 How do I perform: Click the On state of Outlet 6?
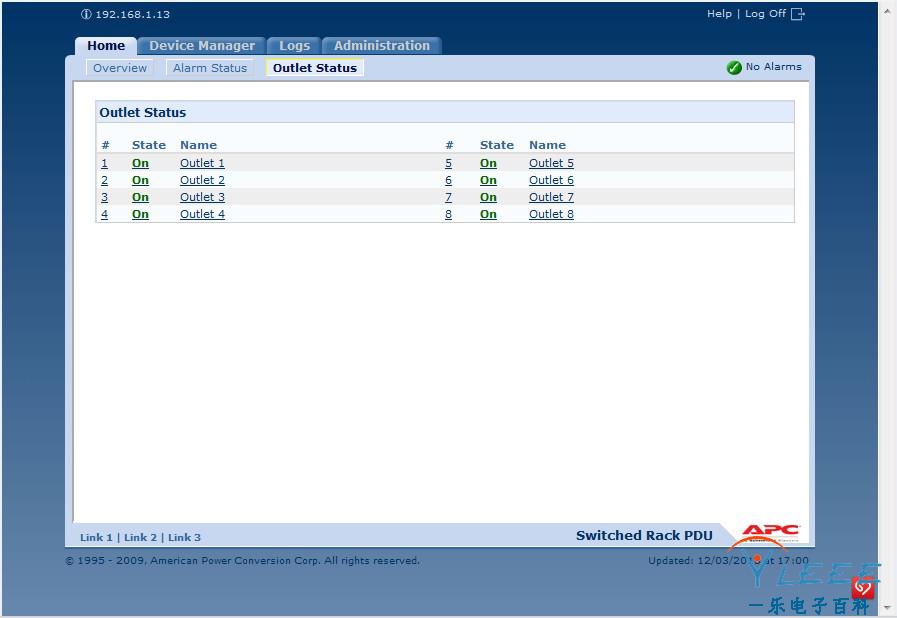point(488,180)
